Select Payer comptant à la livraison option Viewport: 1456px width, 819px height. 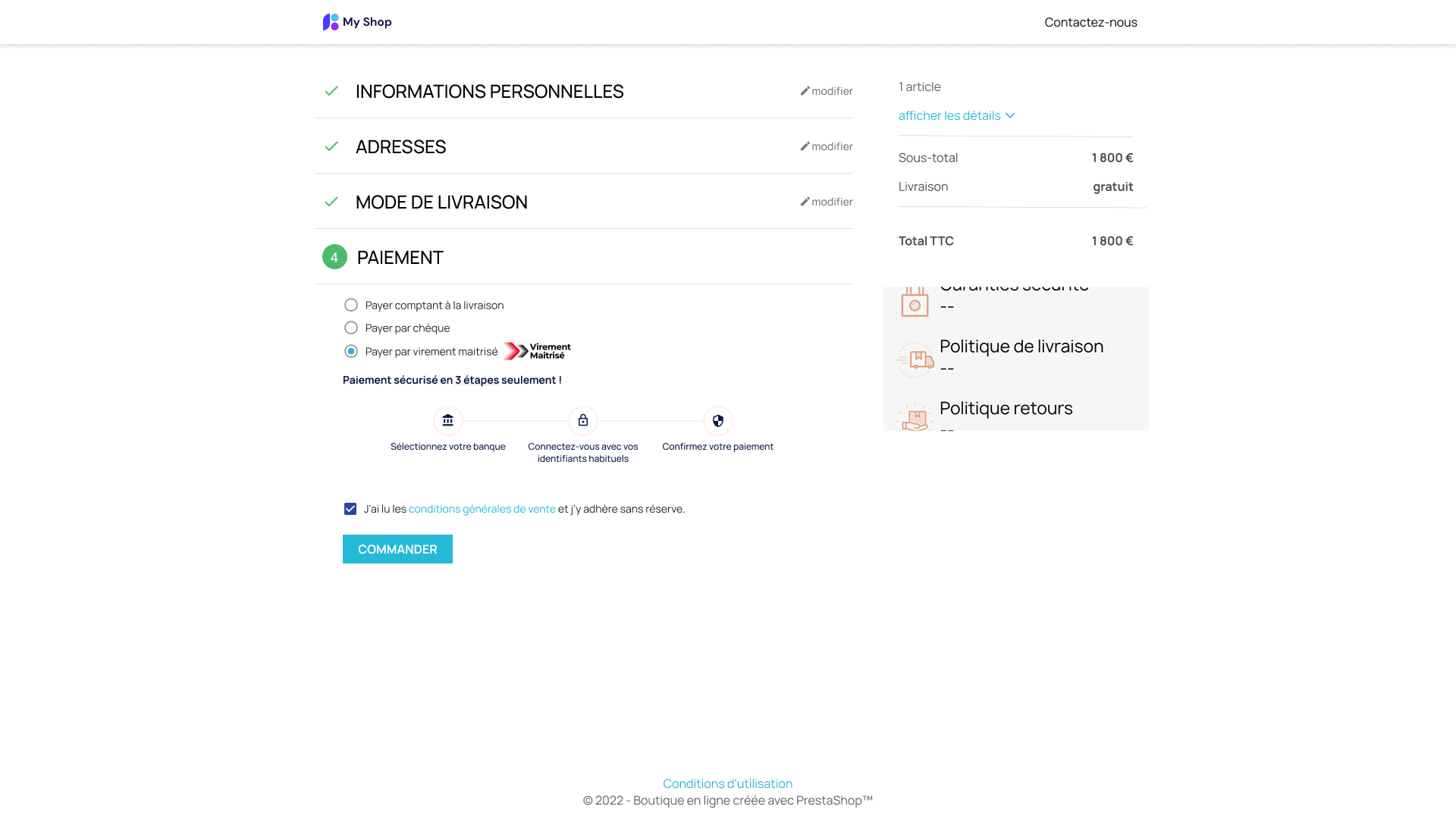tap(351, 305)
